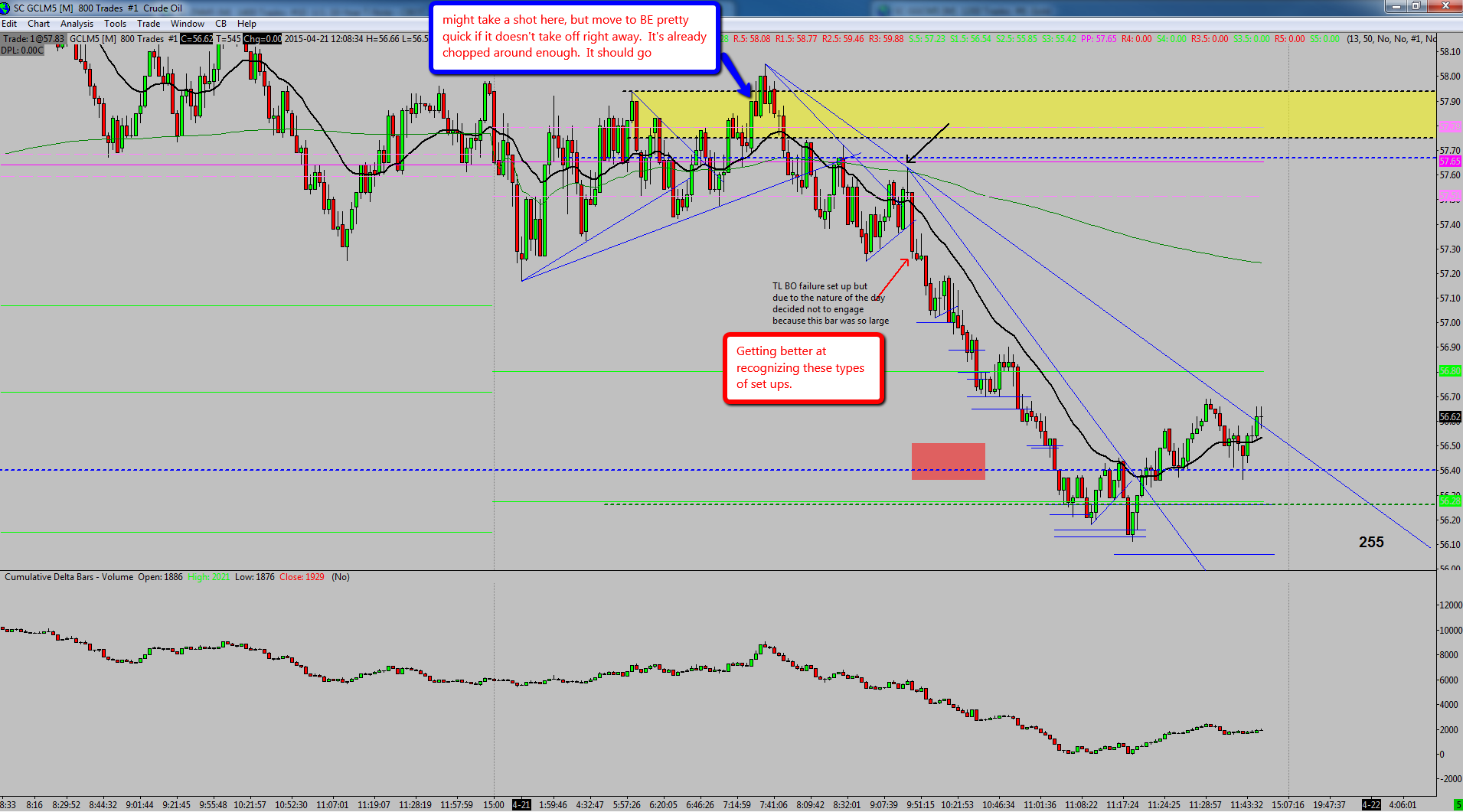Click the '11:43:32' label on the time axis

[1247, 805]
